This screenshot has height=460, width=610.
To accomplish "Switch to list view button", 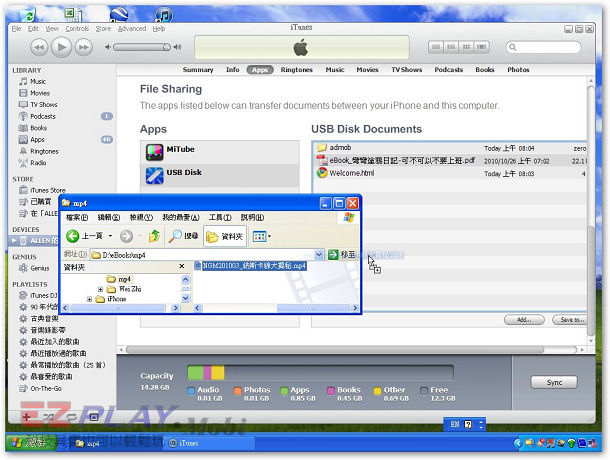I will [436, 47].
